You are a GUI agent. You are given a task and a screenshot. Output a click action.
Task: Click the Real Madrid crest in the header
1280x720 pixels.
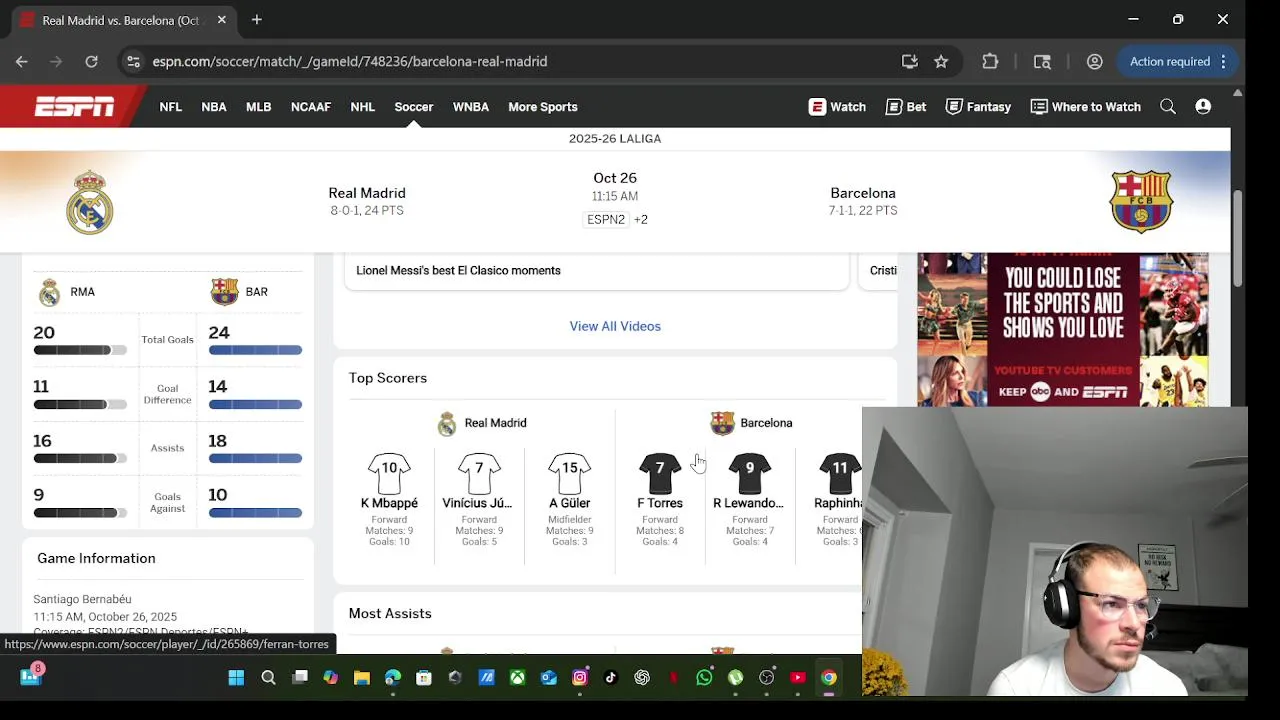[90, 202]
